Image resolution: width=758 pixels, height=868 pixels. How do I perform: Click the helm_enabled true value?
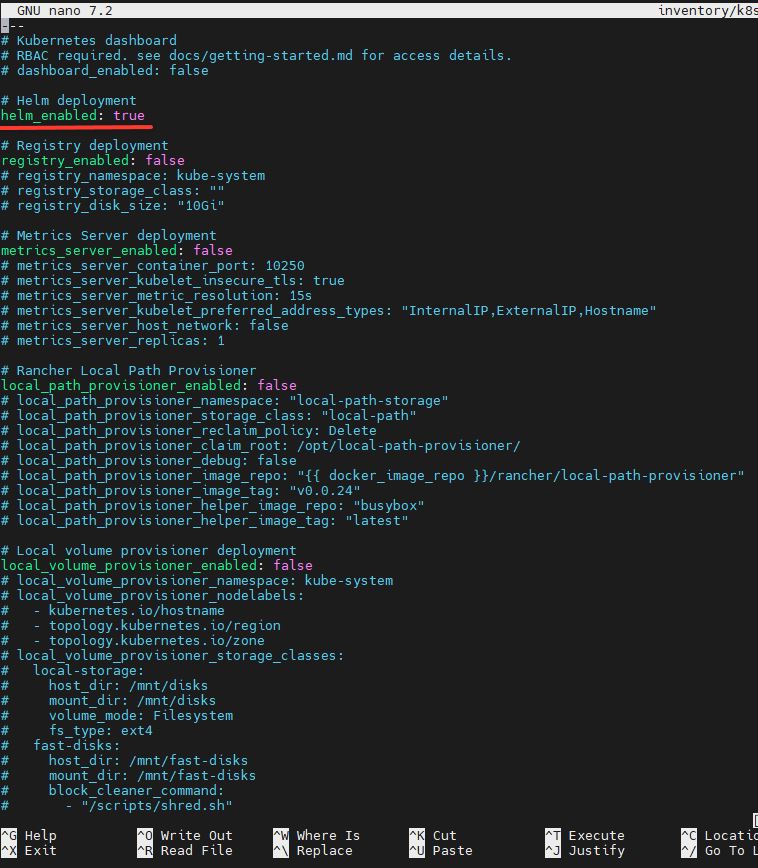click(x=129, y=115)
